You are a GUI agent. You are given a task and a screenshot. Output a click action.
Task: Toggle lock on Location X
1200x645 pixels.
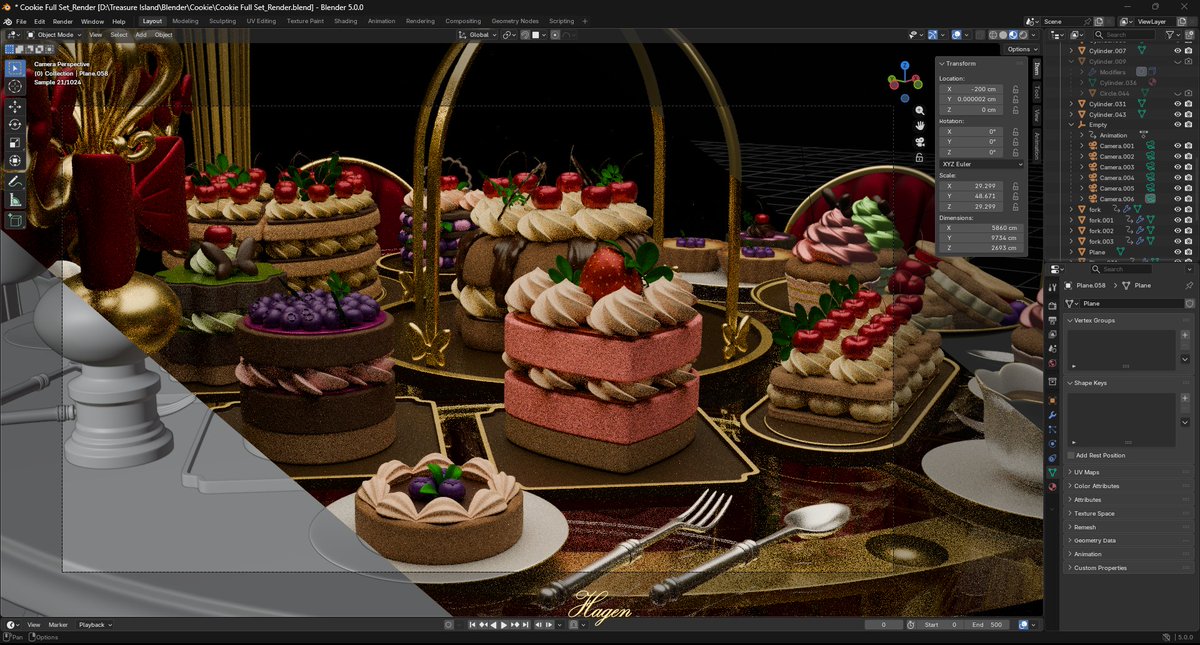click(1015, 89)
